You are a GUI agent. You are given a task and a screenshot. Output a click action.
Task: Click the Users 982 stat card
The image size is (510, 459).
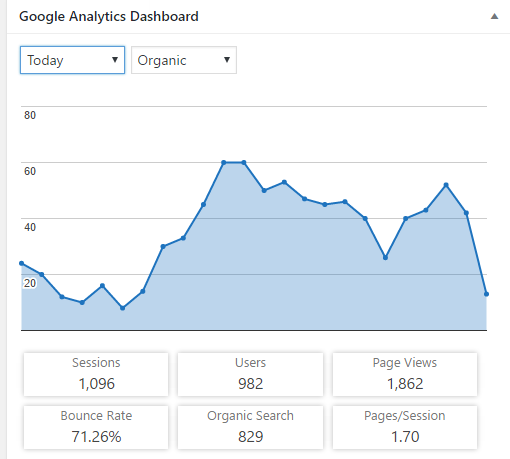click(250, 374)
